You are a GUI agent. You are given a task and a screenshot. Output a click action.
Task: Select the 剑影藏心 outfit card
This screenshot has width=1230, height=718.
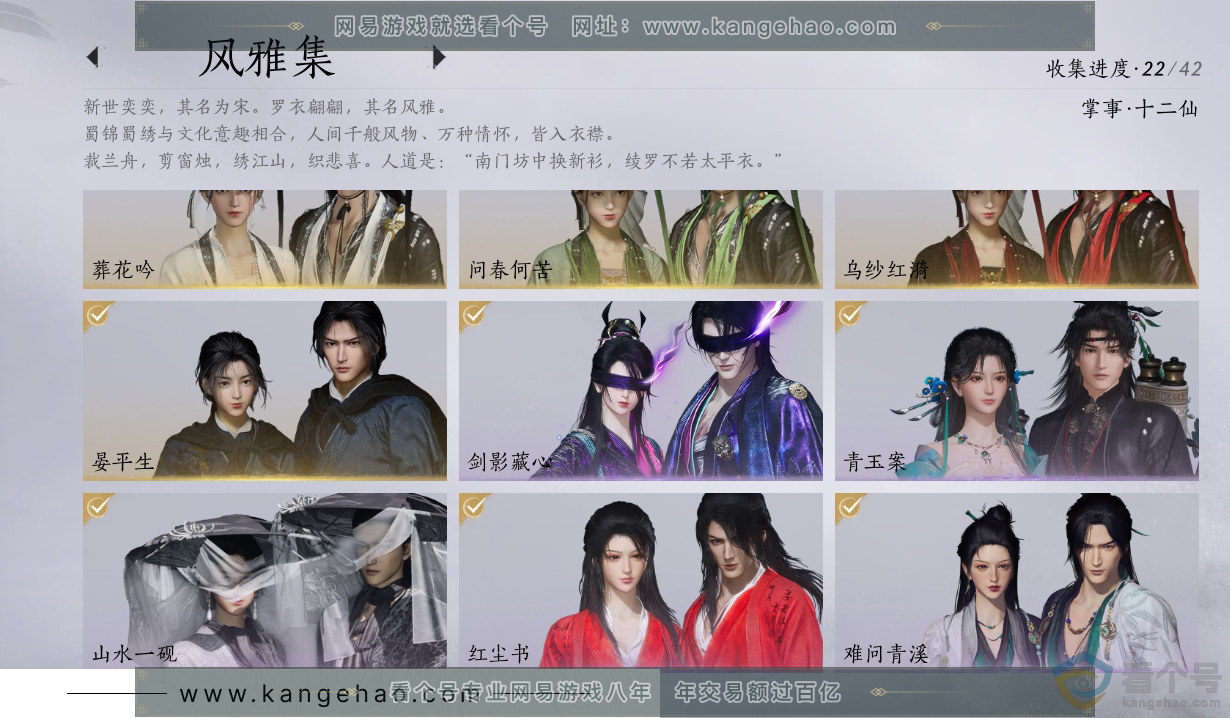click(x=641, y=391)
